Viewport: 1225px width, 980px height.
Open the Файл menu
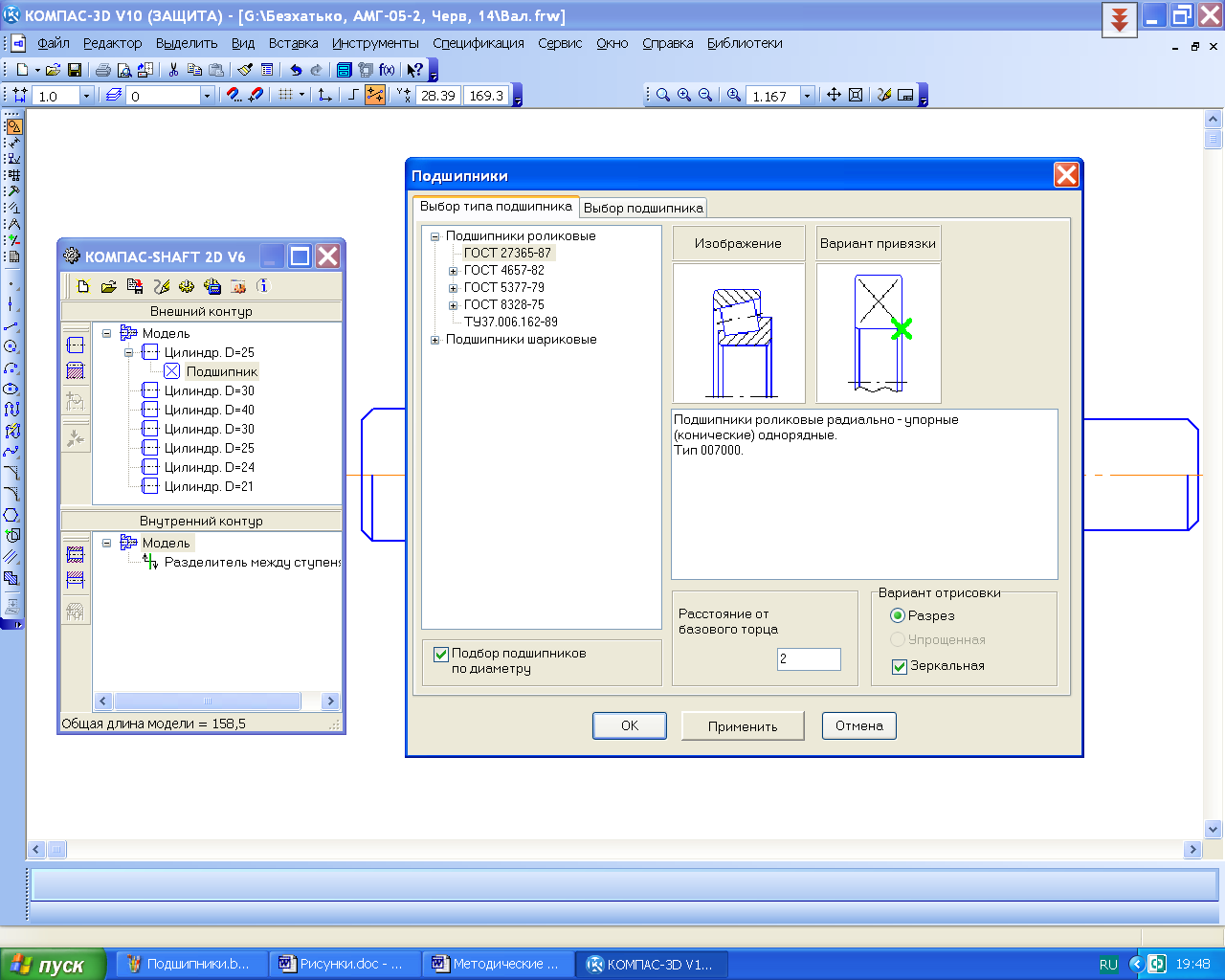click(x=54, y=43)
